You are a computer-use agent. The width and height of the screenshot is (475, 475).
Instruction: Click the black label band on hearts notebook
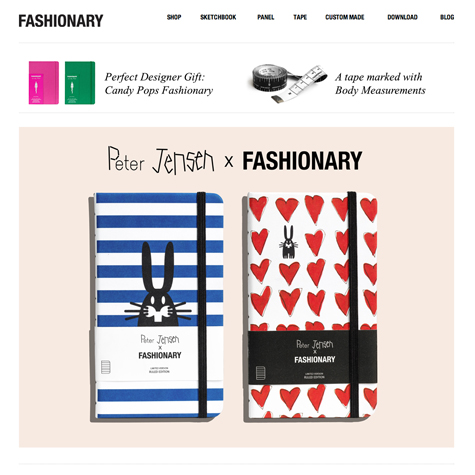coord(313,358)
